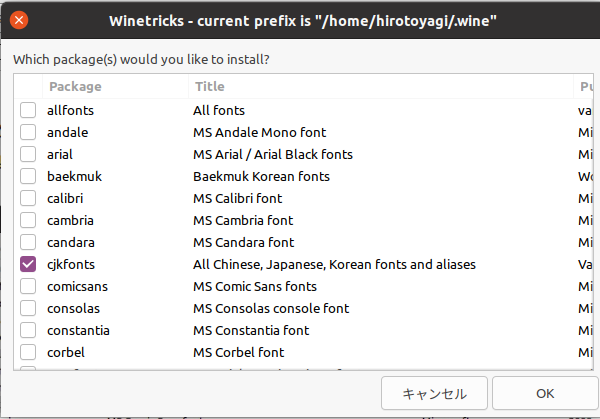Select the 'allfonts' package name

point(70,111)
